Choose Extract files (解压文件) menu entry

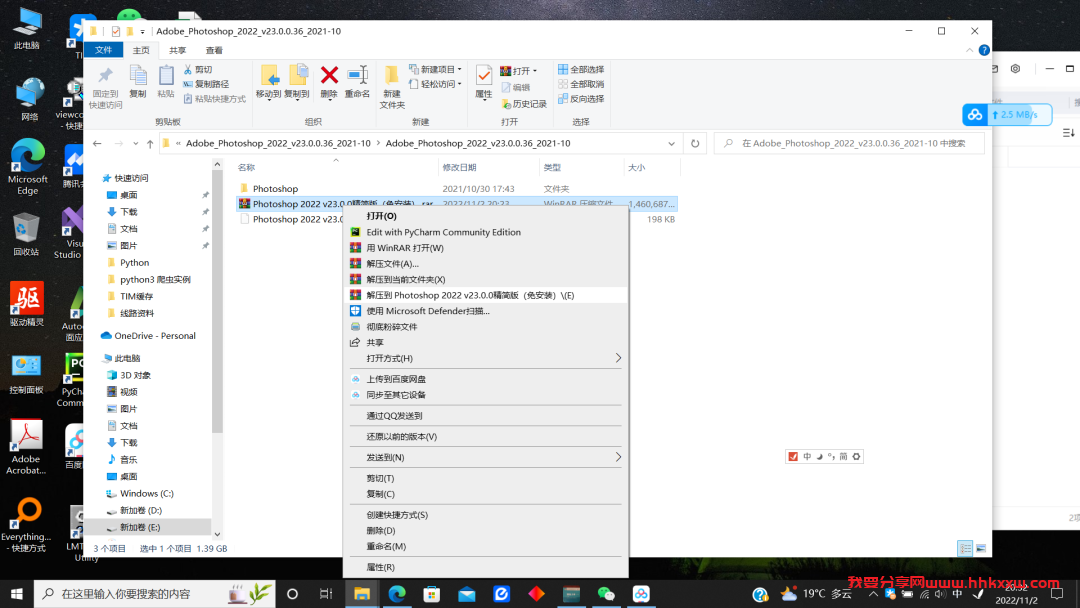(x=486, y=264)
